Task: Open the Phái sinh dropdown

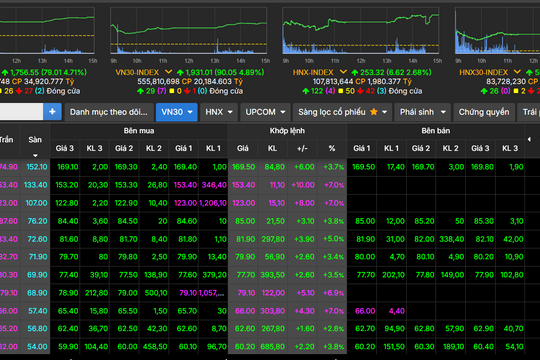Action: point(422,112)
